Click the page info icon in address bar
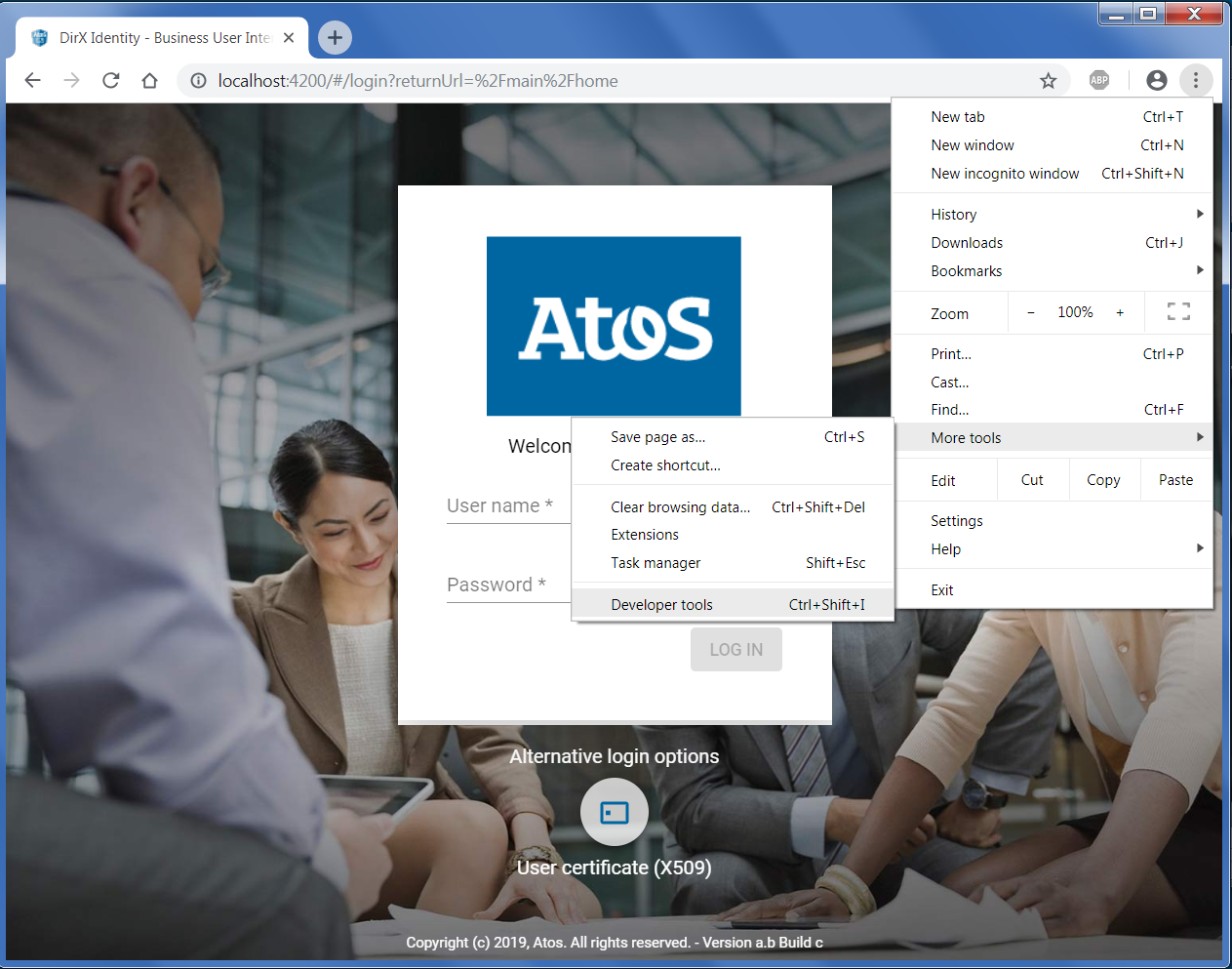Screen dimensions: 1232x969 [198, 81]
